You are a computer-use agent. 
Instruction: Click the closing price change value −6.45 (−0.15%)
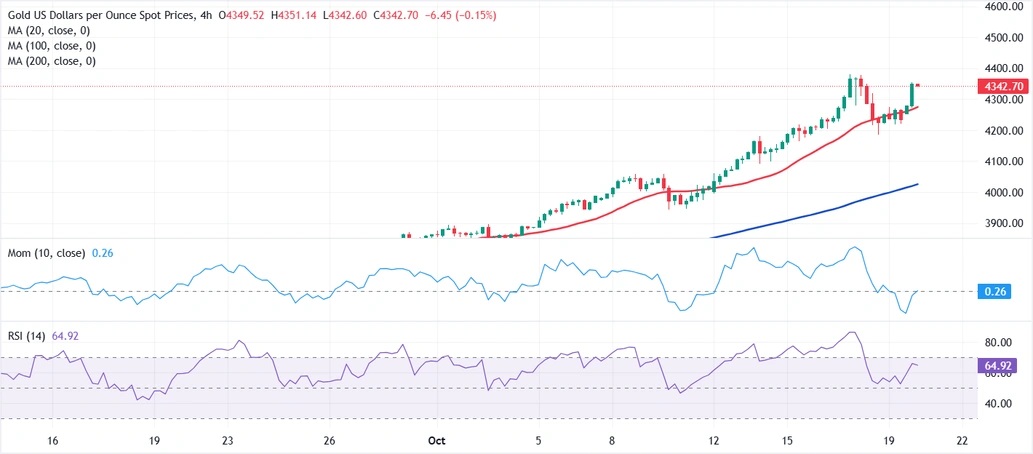[x=459, y=16]
